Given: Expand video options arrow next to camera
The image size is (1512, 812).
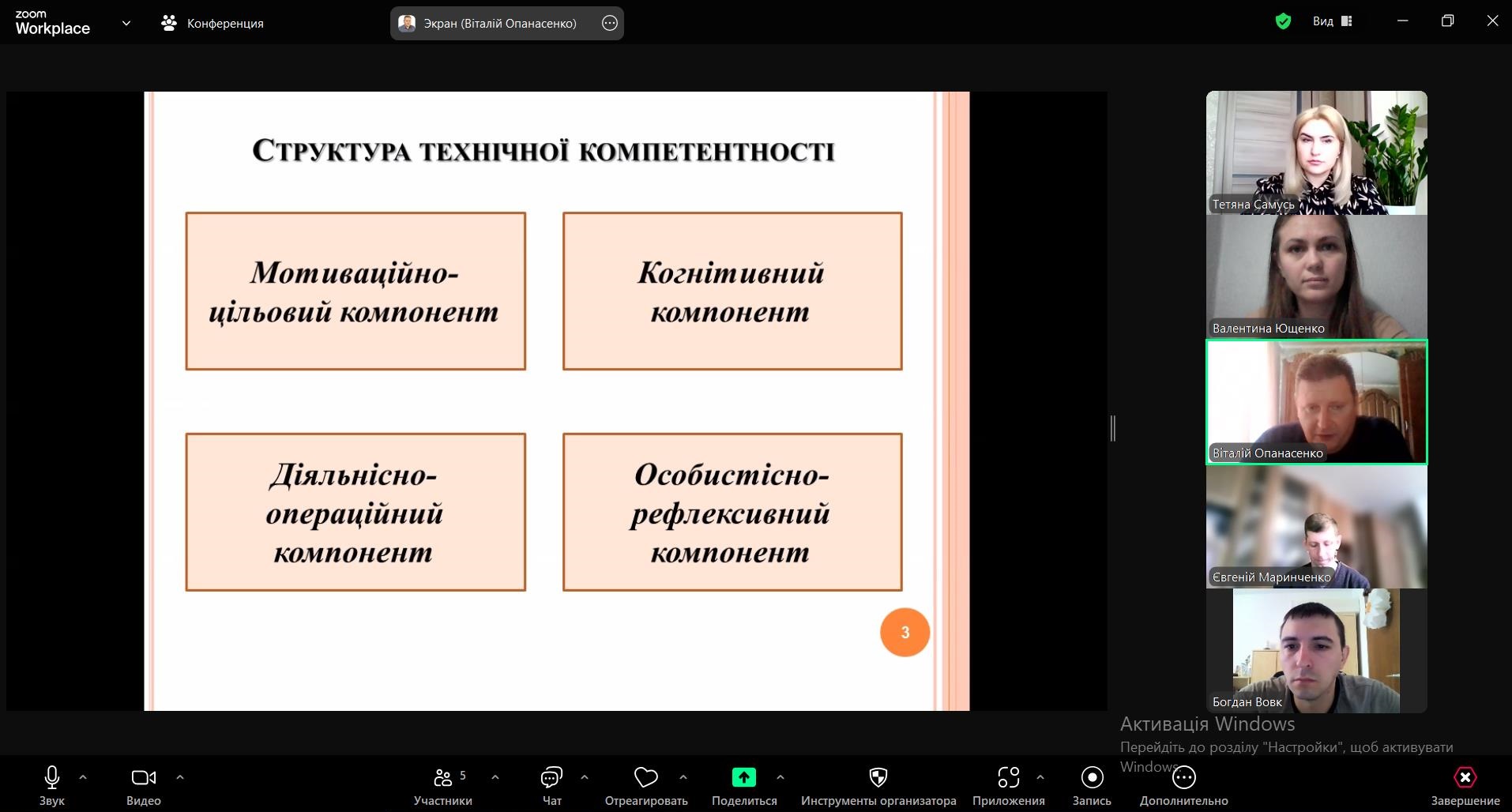Looking at the screenshot, I should tap(180, 777).
